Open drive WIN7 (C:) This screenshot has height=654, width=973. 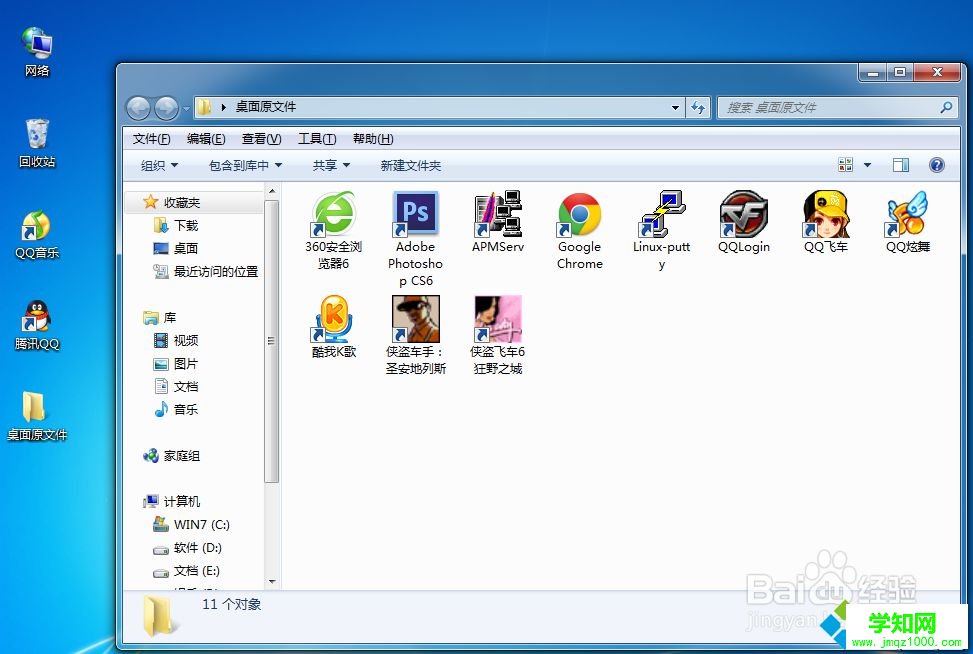pyautogui.click(x=191, y=525)
